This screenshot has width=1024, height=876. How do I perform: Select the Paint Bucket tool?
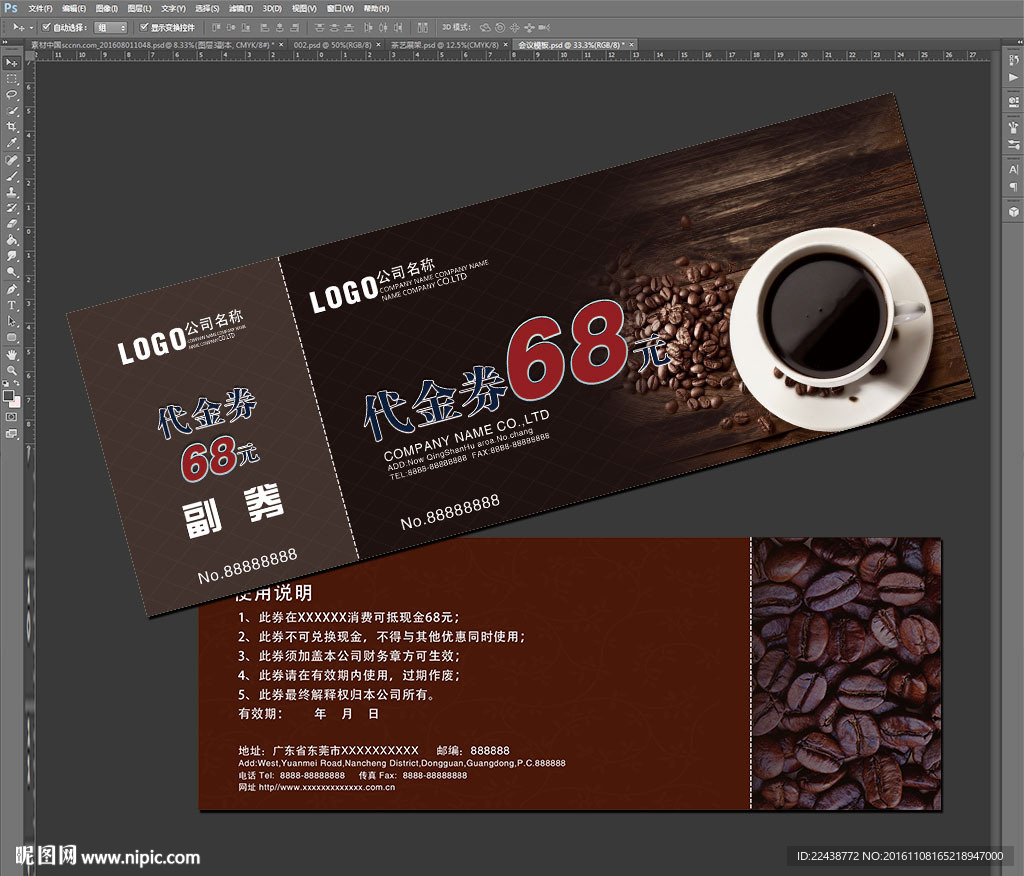coord(11,240)
